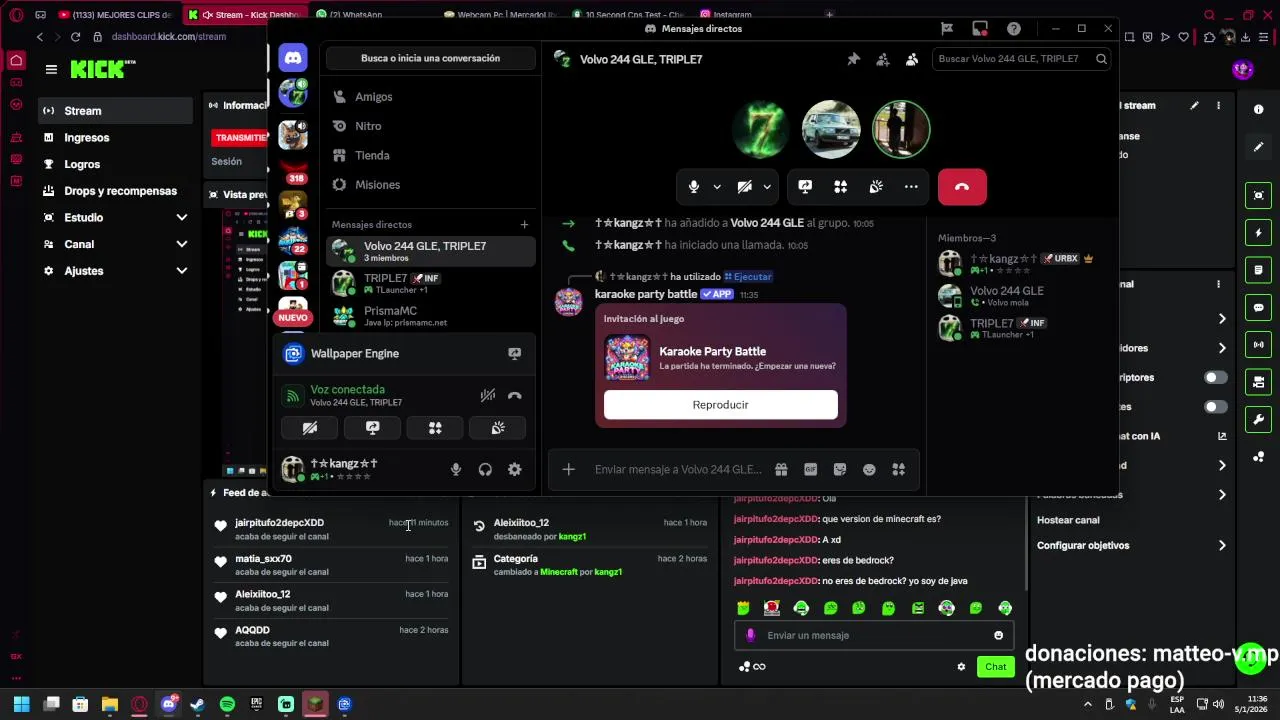Toggle the upper switch in Kick channel panel
This screenshot has width=1280, height=720.
pos(1215,377)
